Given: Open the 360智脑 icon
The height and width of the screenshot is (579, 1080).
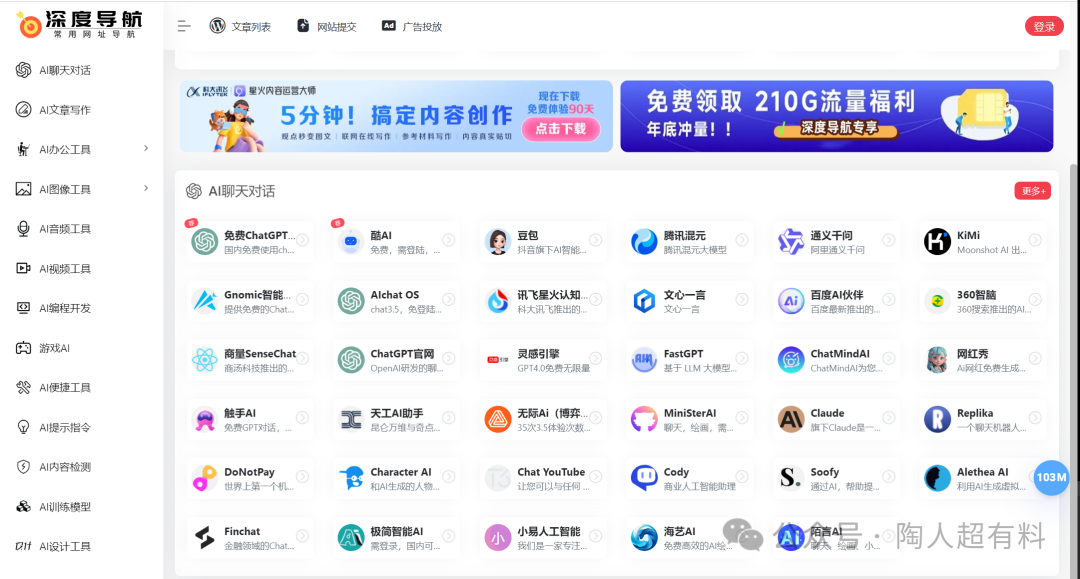Looking at the screenshot, I should (x=937, y=301).
